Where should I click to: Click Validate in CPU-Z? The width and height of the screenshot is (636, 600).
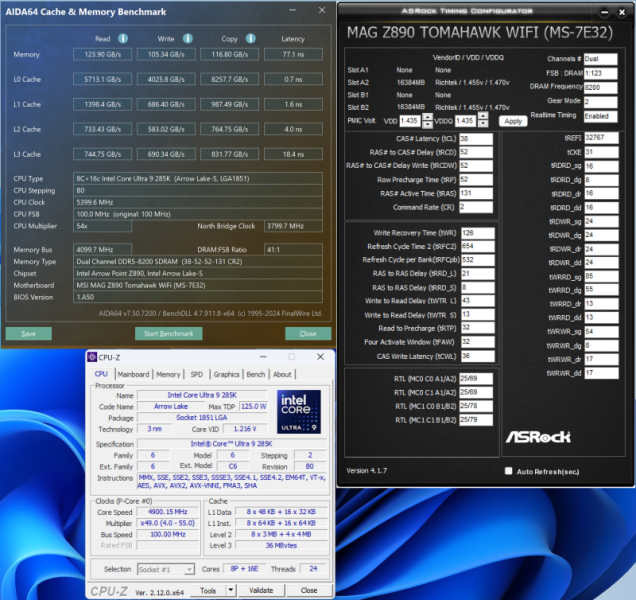261,590
